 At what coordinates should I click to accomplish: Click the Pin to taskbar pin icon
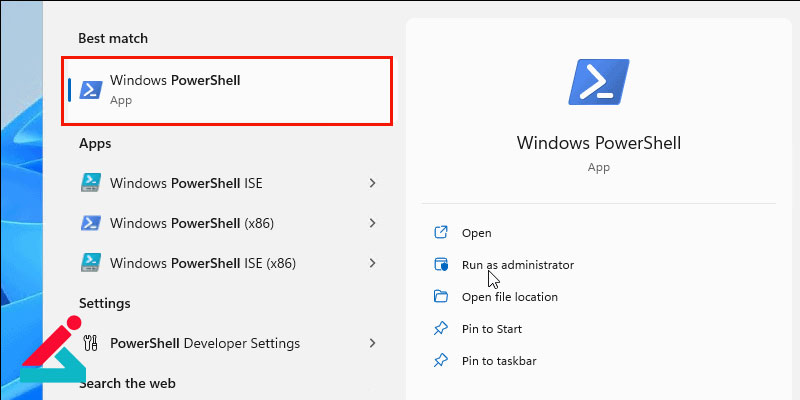coord(440,361)
